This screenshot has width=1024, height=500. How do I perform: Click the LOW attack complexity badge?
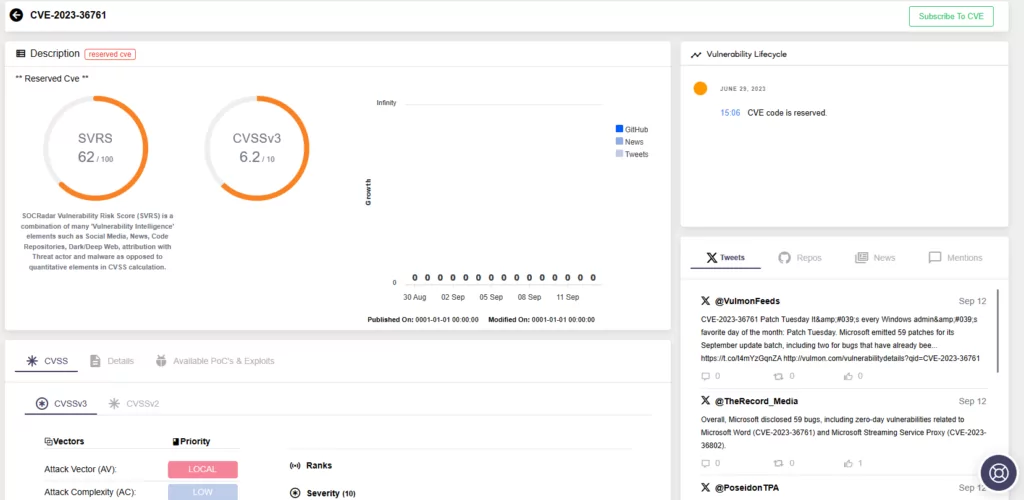click(x=202, y=492)
